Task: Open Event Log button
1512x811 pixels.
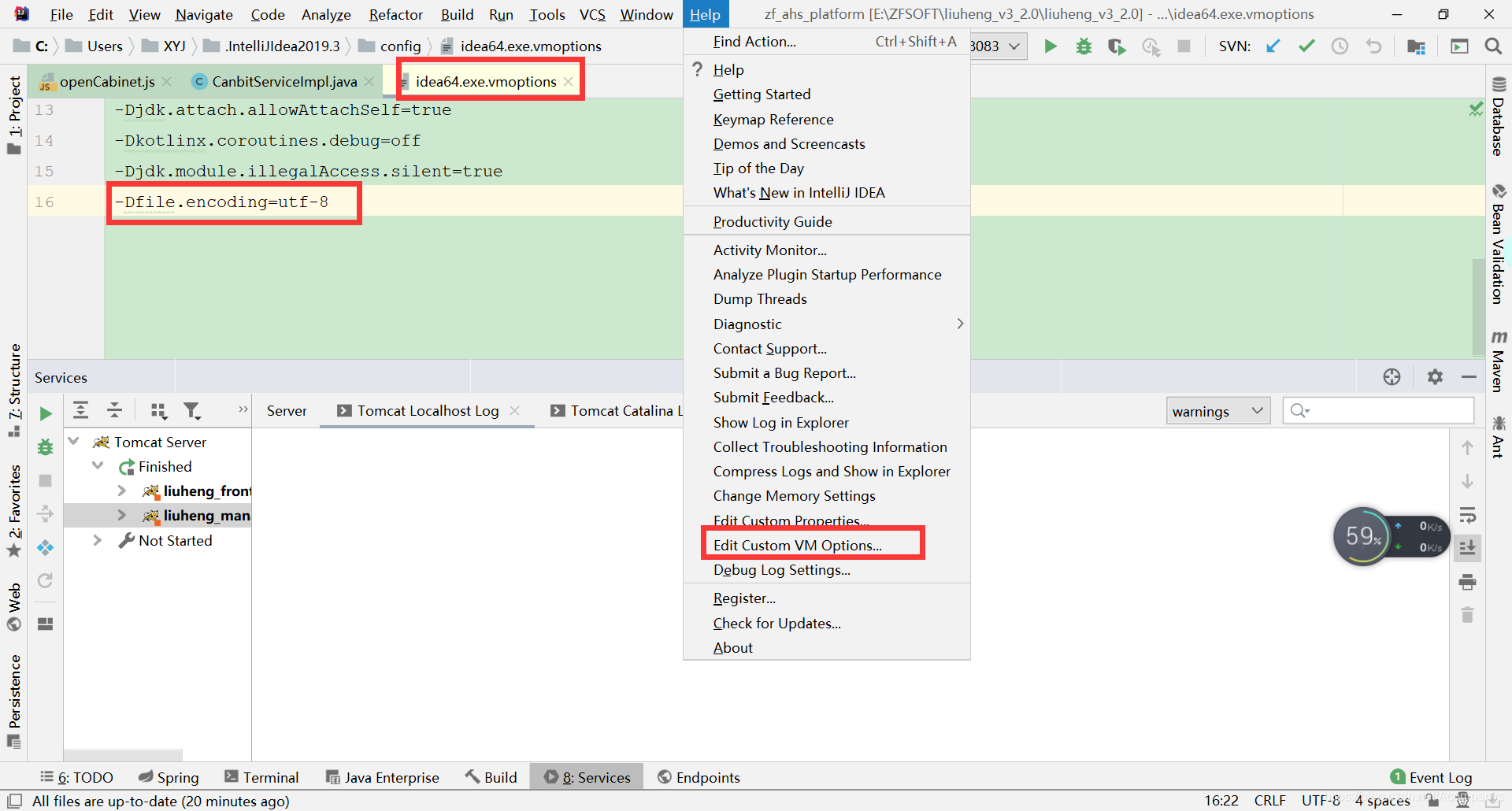Action: coord(1431,777)
